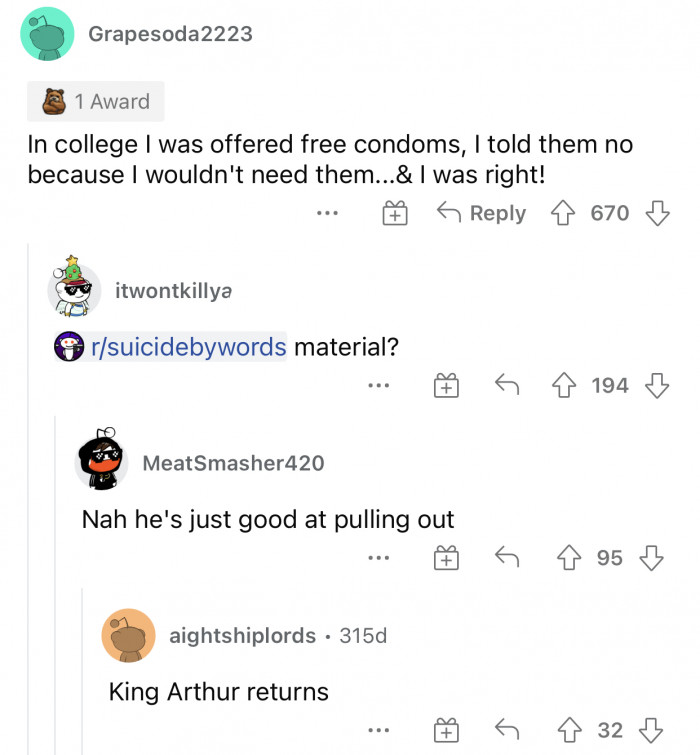Give award to itwontkillya's comment
Viewport: 700px width, 755px height.
[x=444, y=385]
